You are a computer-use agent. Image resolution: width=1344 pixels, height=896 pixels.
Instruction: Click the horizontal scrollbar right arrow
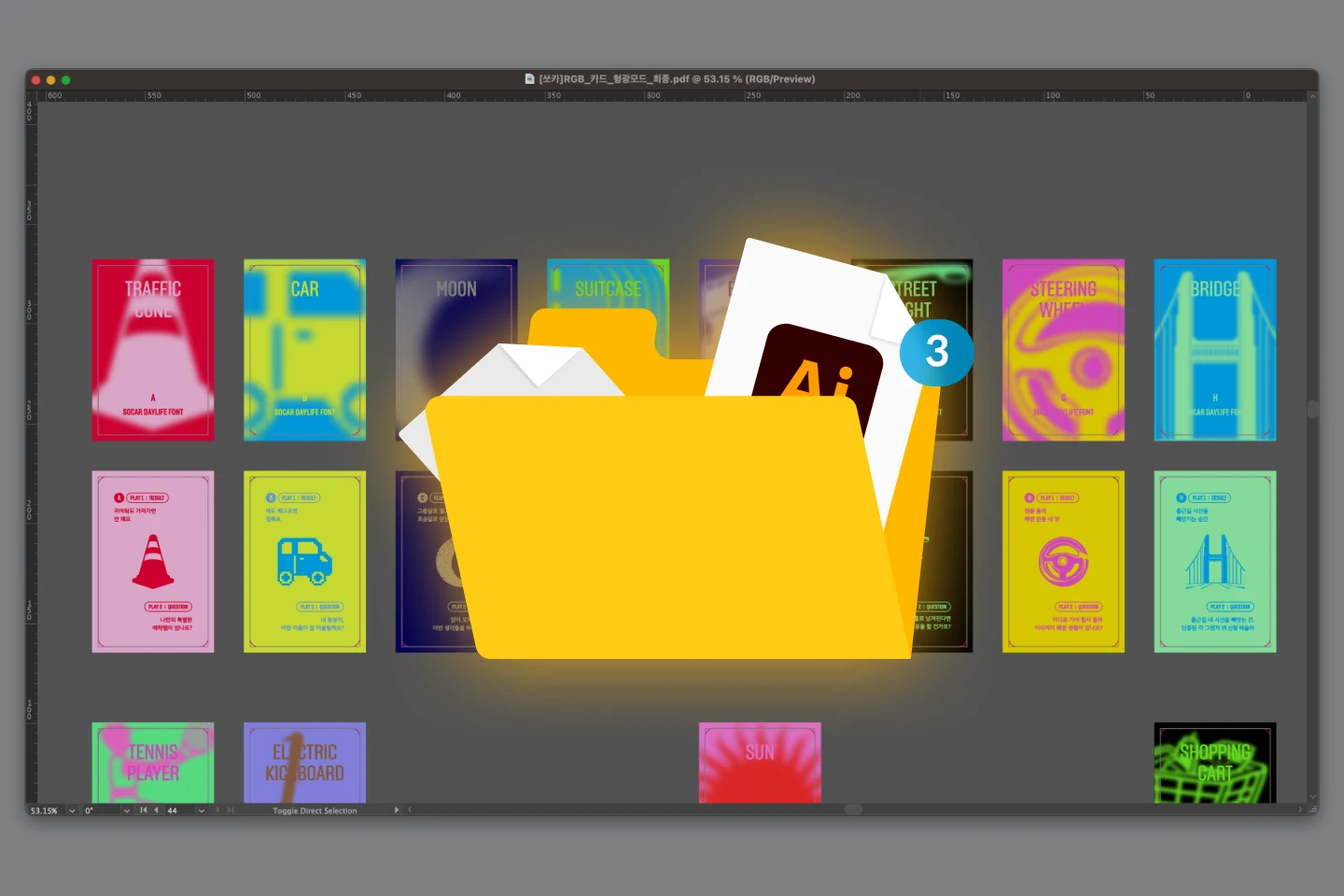click(1299, 809)
